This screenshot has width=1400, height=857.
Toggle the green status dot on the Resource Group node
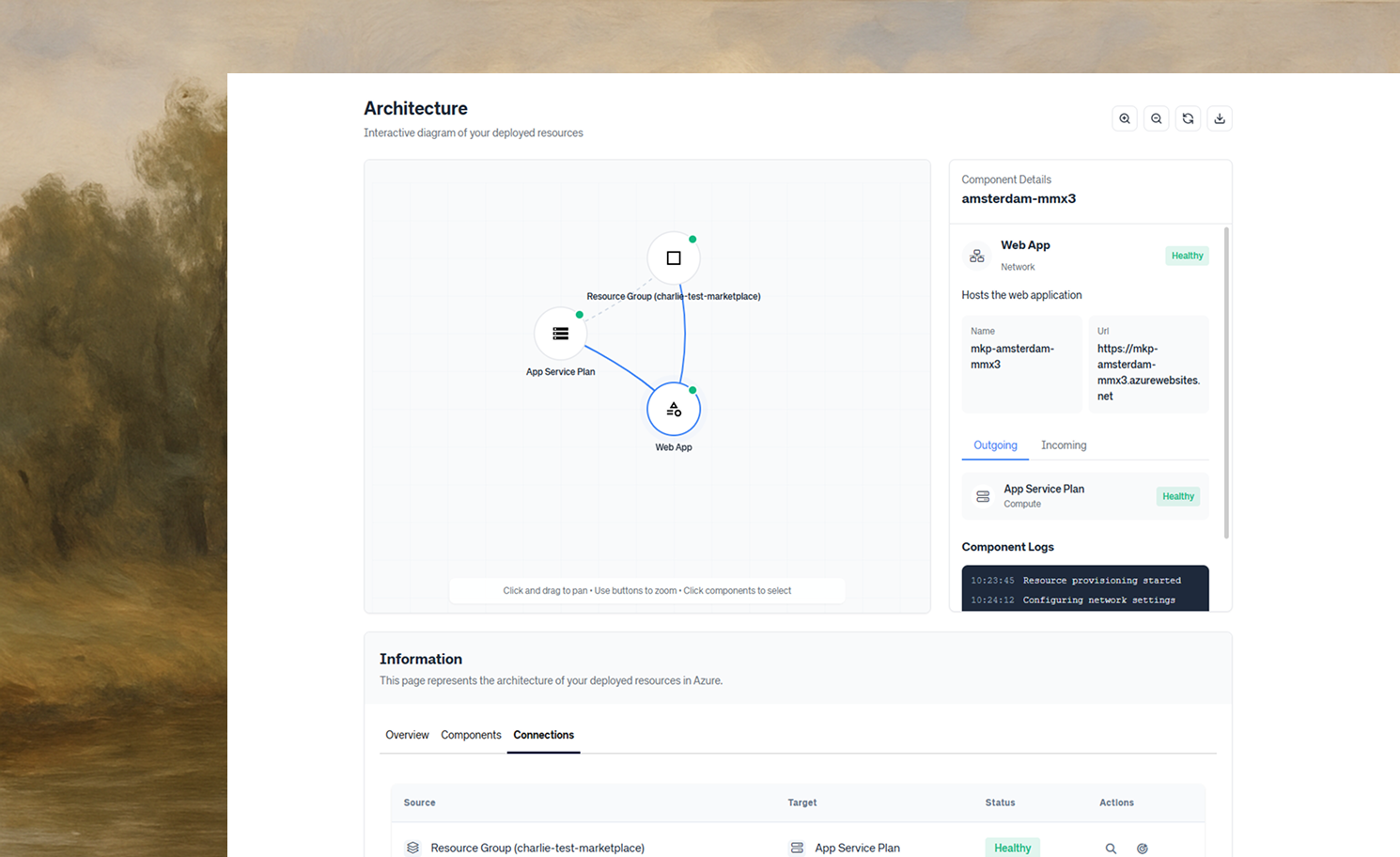coord(692,238)
